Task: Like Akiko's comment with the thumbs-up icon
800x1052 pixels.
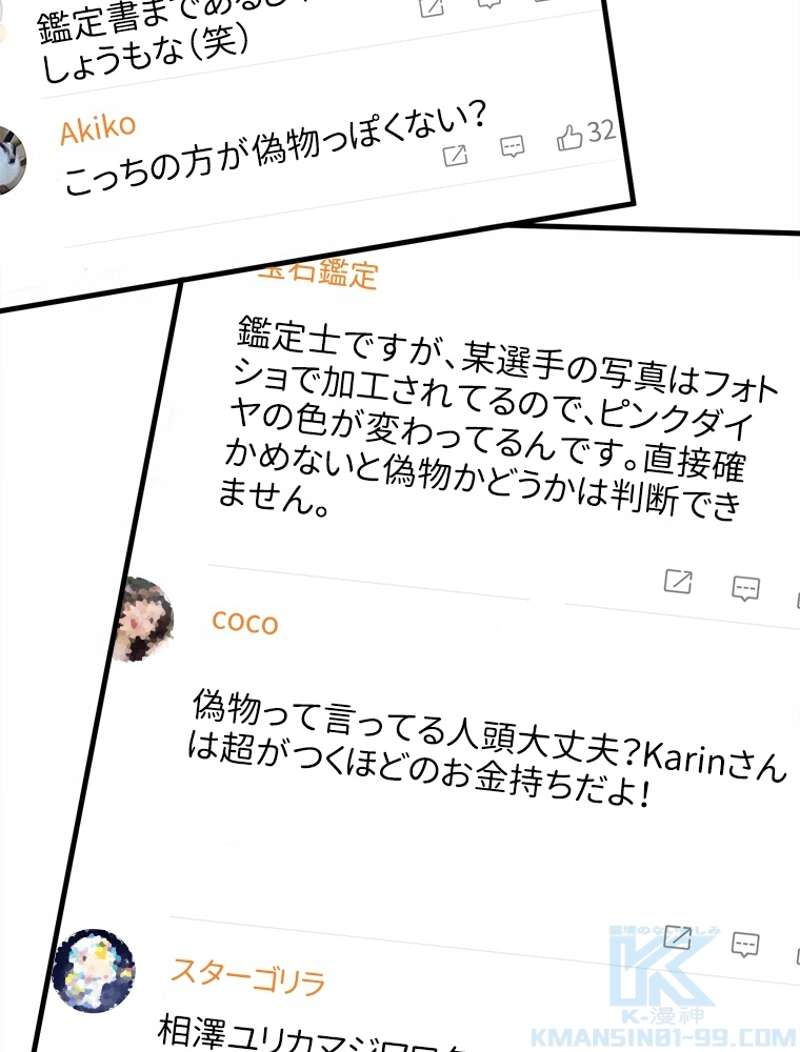Action: pyautogui.click(x=569, y=138)
